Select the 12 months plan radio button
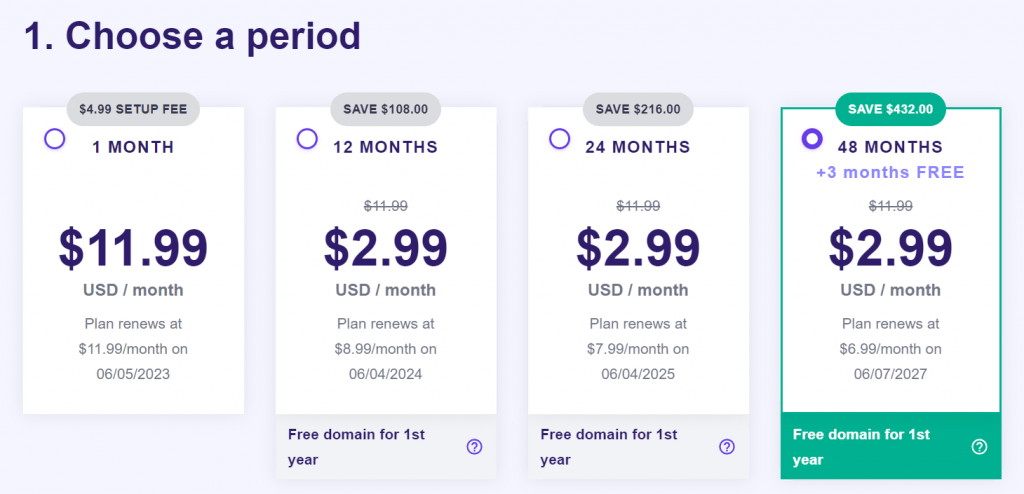The height and width of the screenshot is (494, 1024). point(307,139)
